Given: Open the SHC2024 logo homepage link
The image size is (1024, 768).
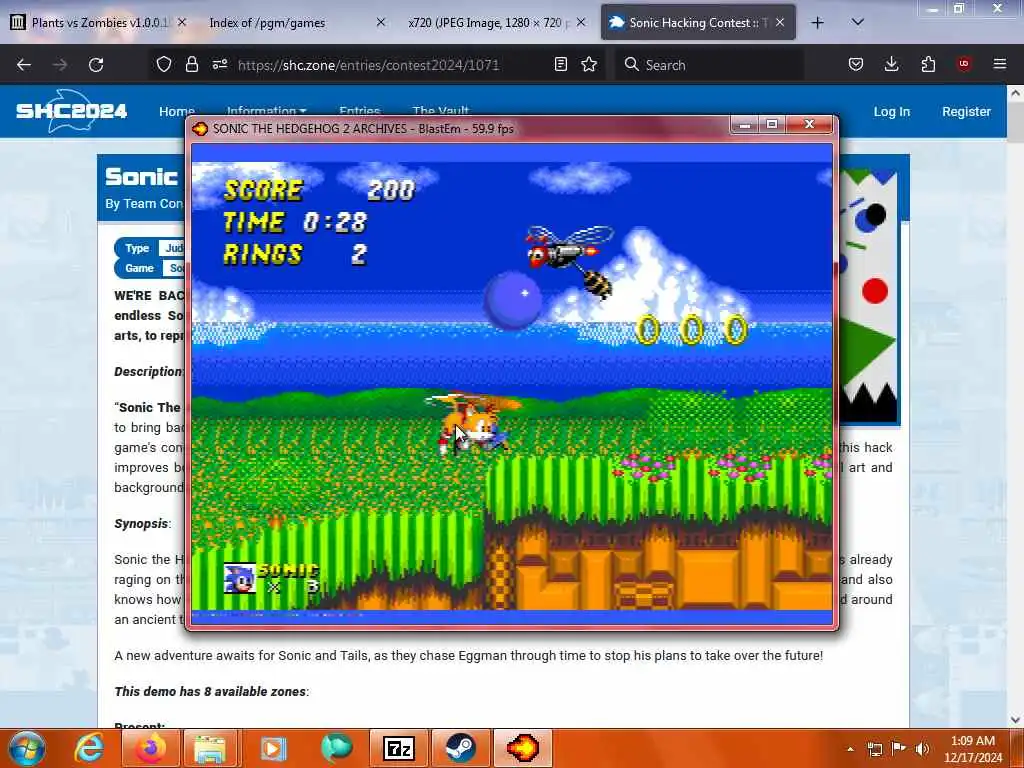Looking at the screenshot, I should coord(72,111).
